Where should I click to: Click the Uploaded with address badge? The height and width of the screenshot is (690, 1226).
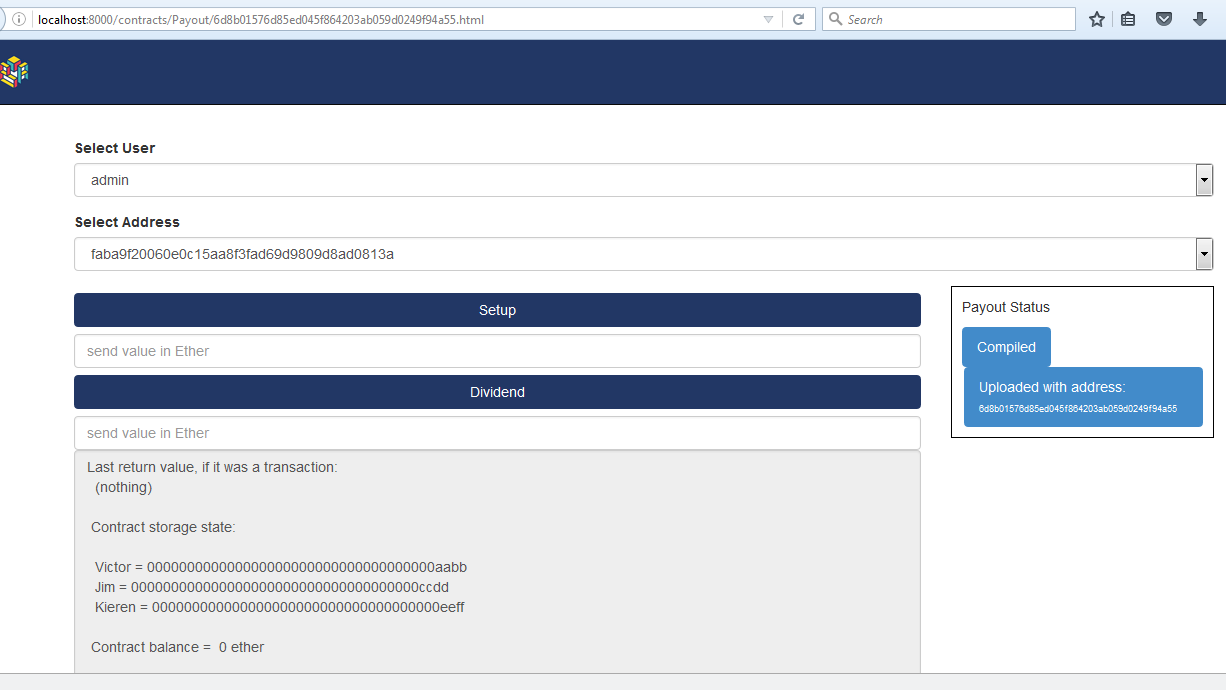pyautogui.click(x=1083, y=396)
